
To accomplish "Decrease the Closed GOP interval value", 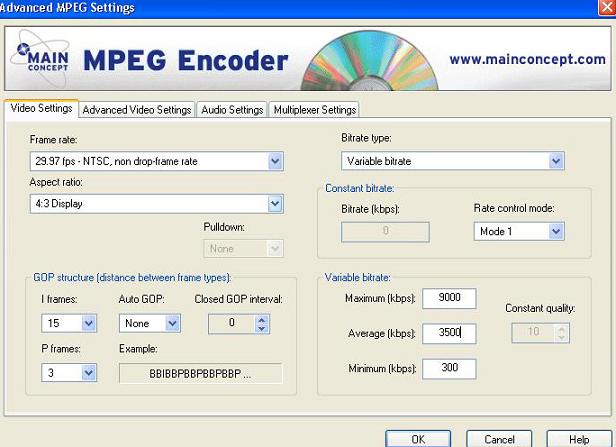I will 262,328.
